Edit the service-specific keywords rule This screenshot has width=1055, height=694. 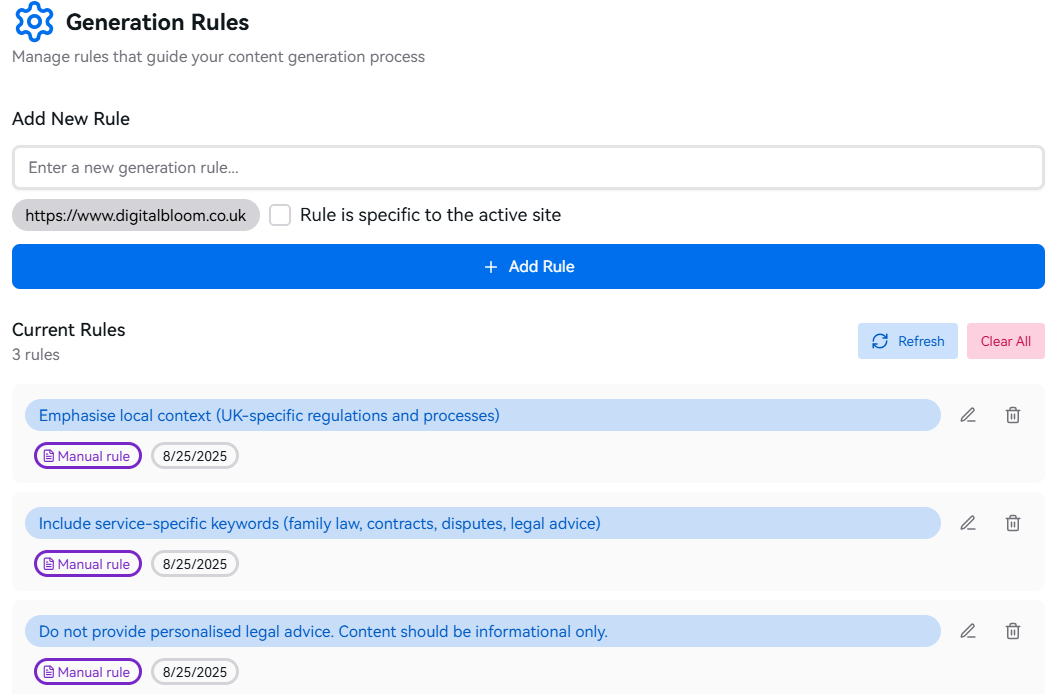(x=967, y=523)
